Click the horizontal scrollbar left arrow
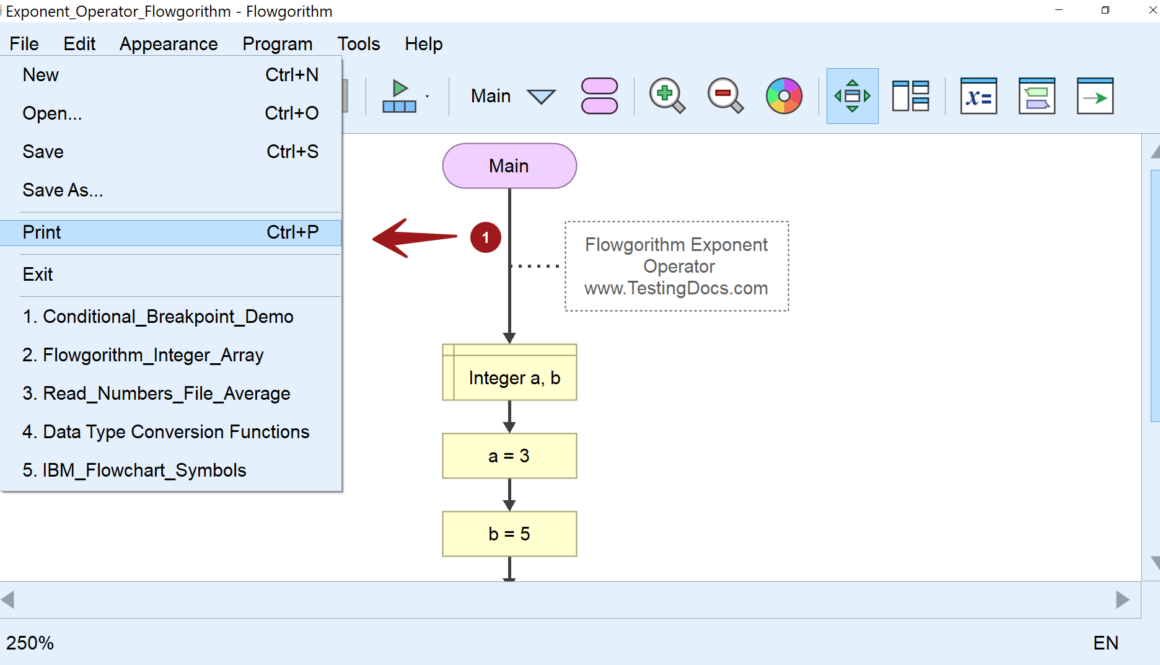 point(8,600)
